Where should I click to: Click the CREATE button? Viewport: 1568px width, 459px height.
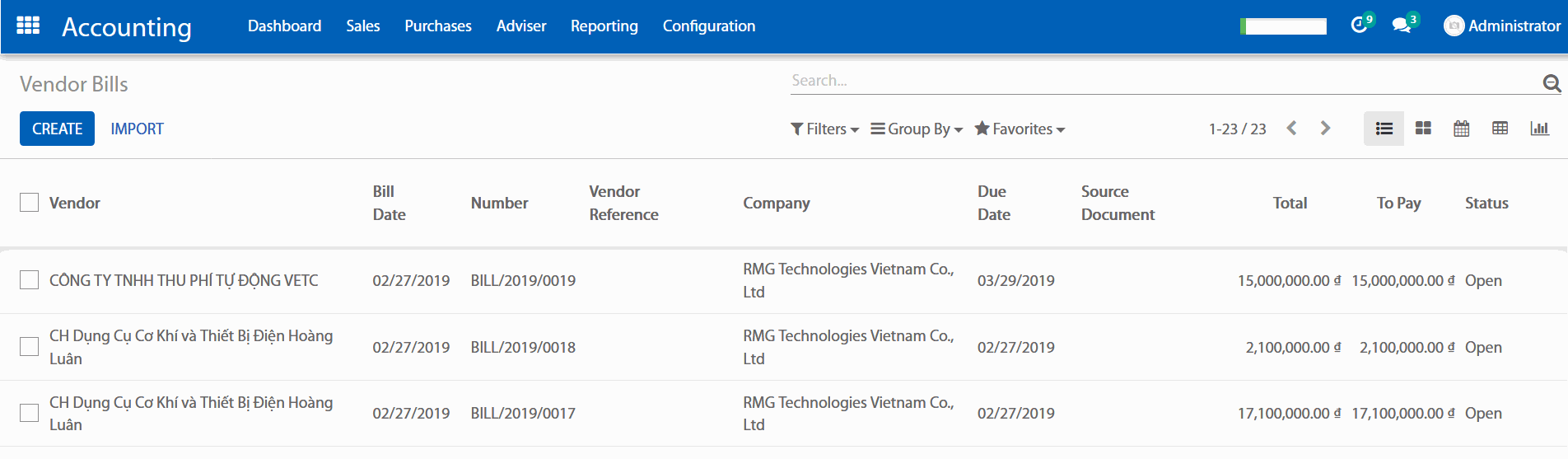pyautogui.click(x=57, y=129)
